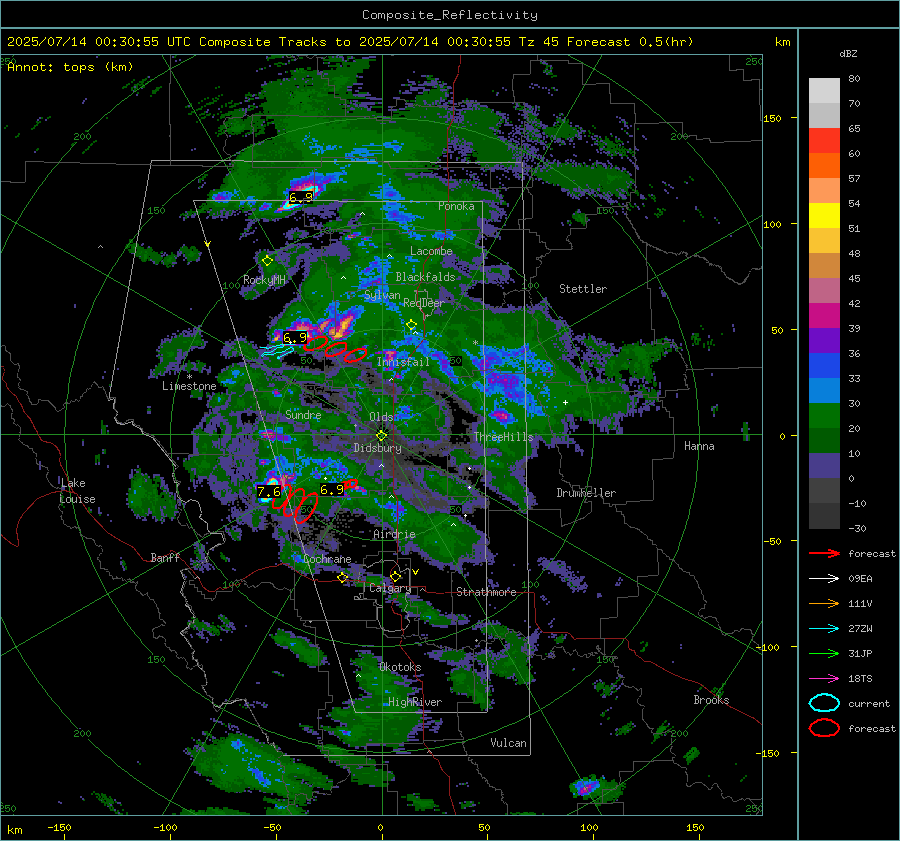Click the HighRiver city label

point(415,702)
